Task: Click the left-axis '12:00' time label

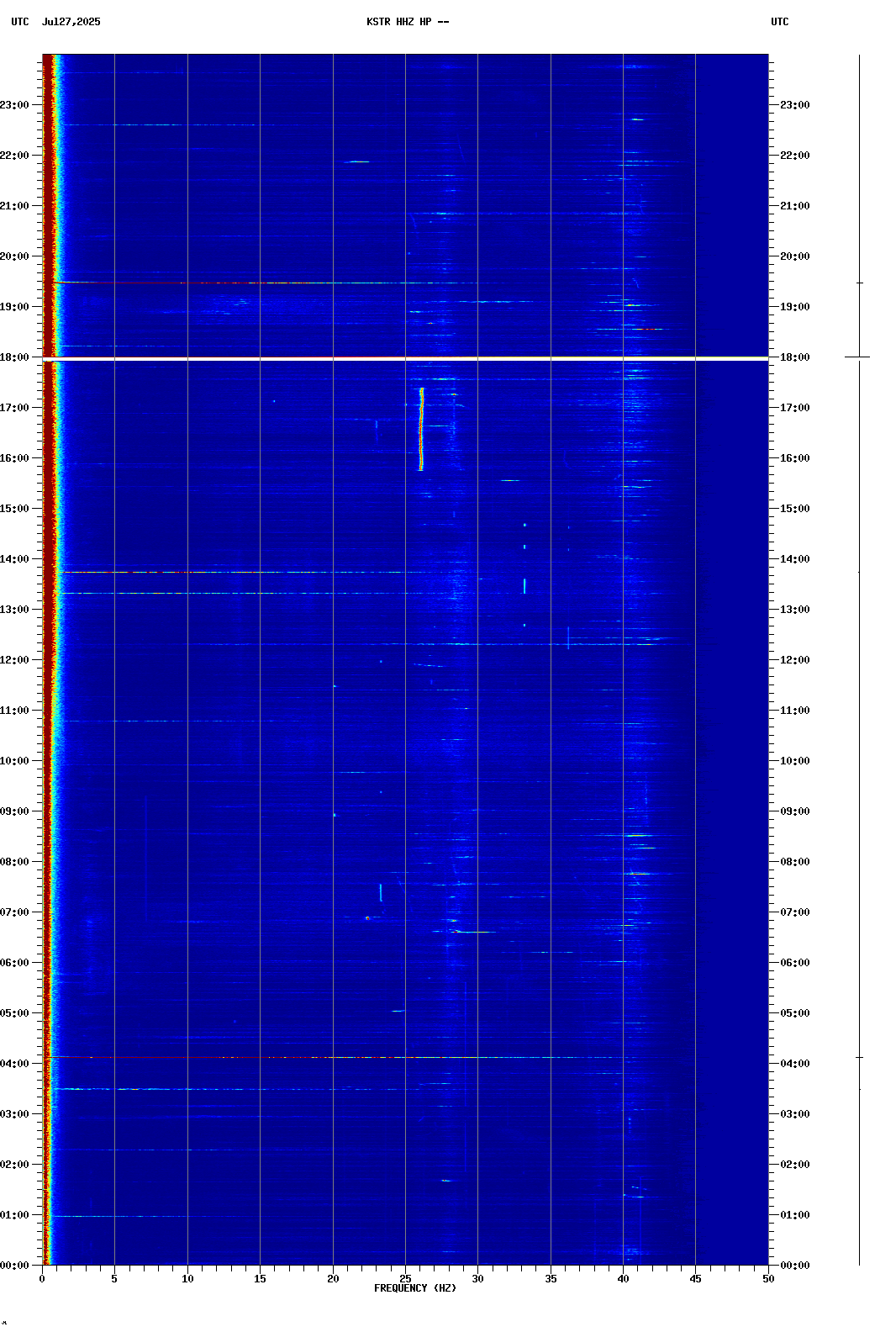Action: 14,660
